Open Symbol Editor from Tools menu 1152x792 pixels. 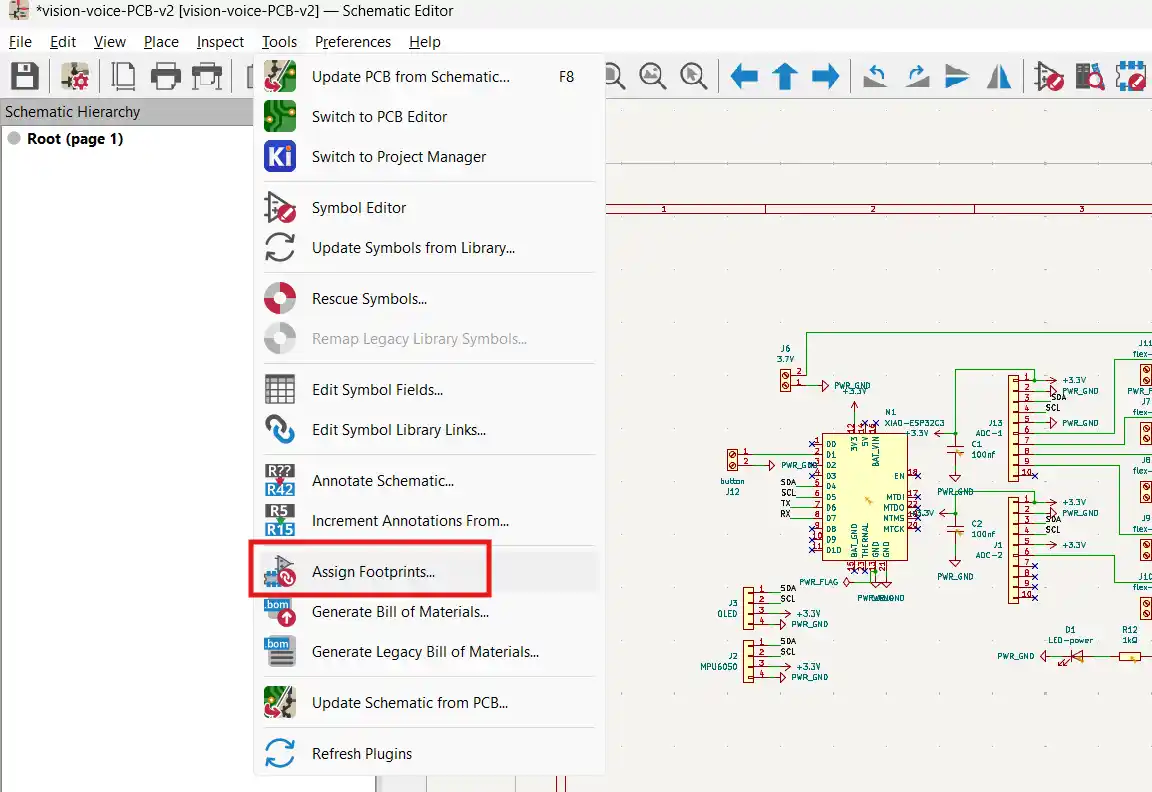pyautogui.click(x=429, y=208)
